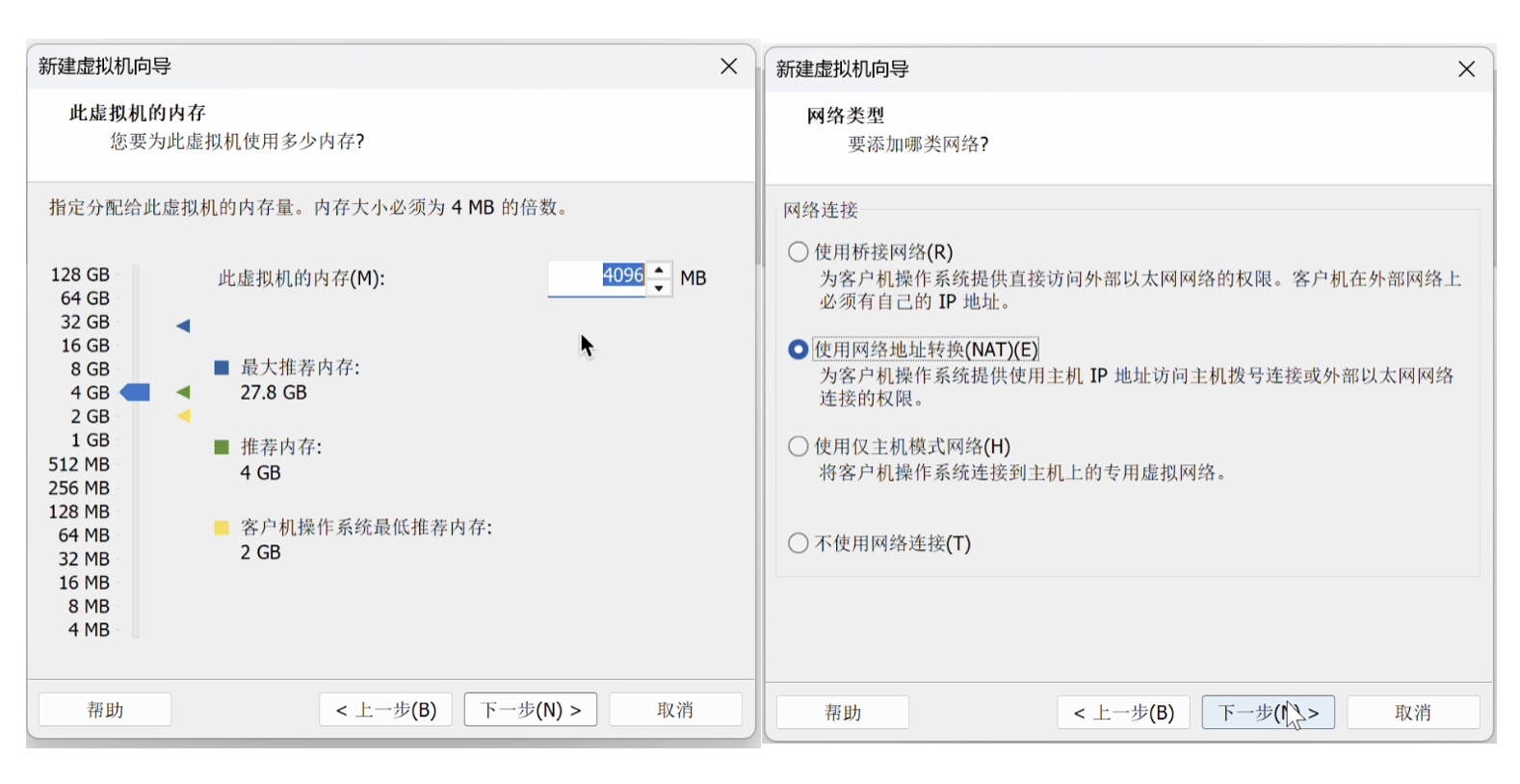The height and width of the screenshot is (784, 1520).
Task: Click 帮助 in the network type wizard
Action: coord(843,713)
